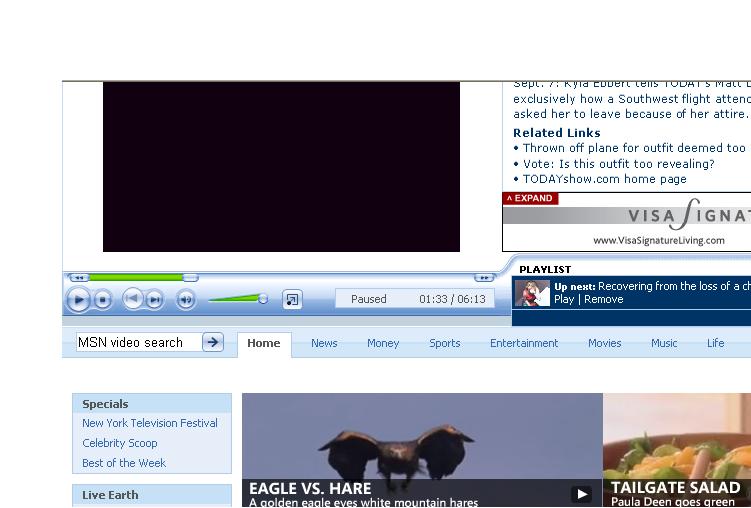This screenshot has height=508, width=751.
Task: Remove the up next playlist item
Action: [x=604, y=299]
